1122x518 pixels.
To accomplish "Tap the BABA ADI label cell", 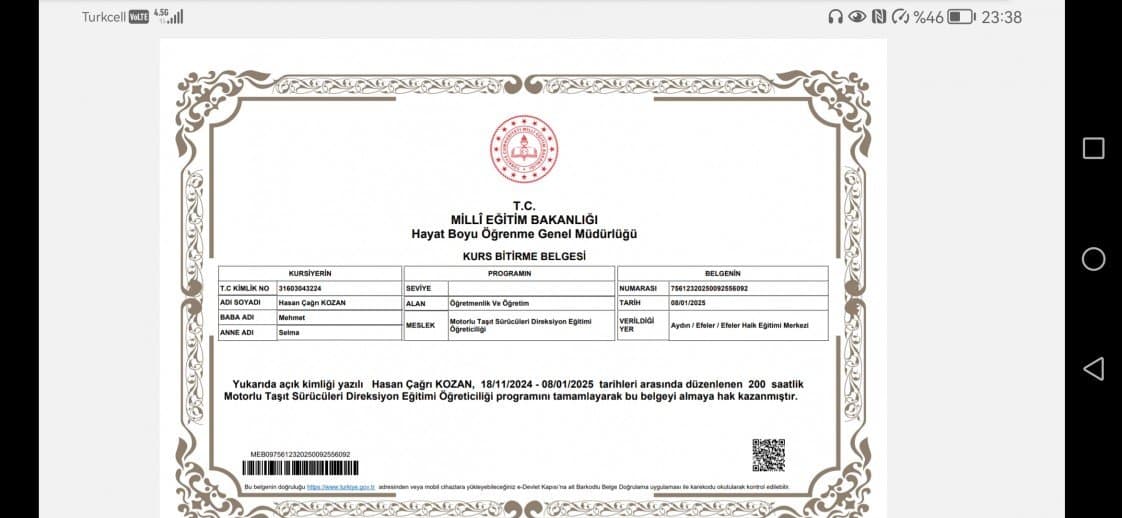I will (248, 318).
